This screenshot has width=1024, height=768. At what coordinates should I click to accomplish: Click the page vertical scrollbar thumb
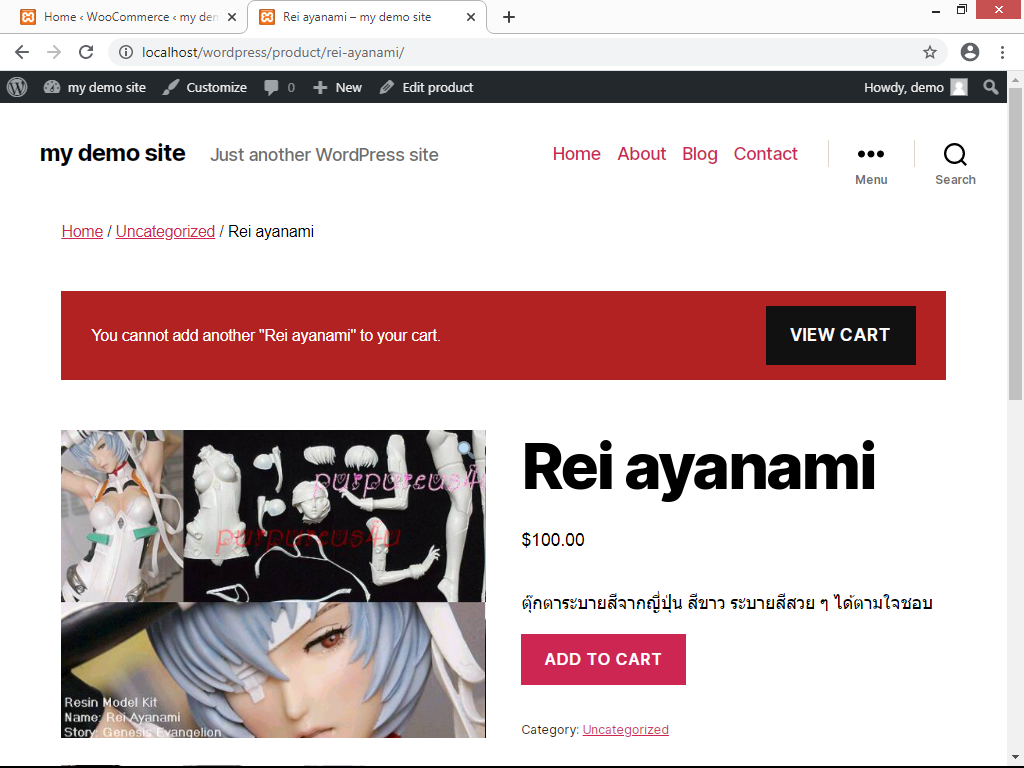pos(1016,244)
